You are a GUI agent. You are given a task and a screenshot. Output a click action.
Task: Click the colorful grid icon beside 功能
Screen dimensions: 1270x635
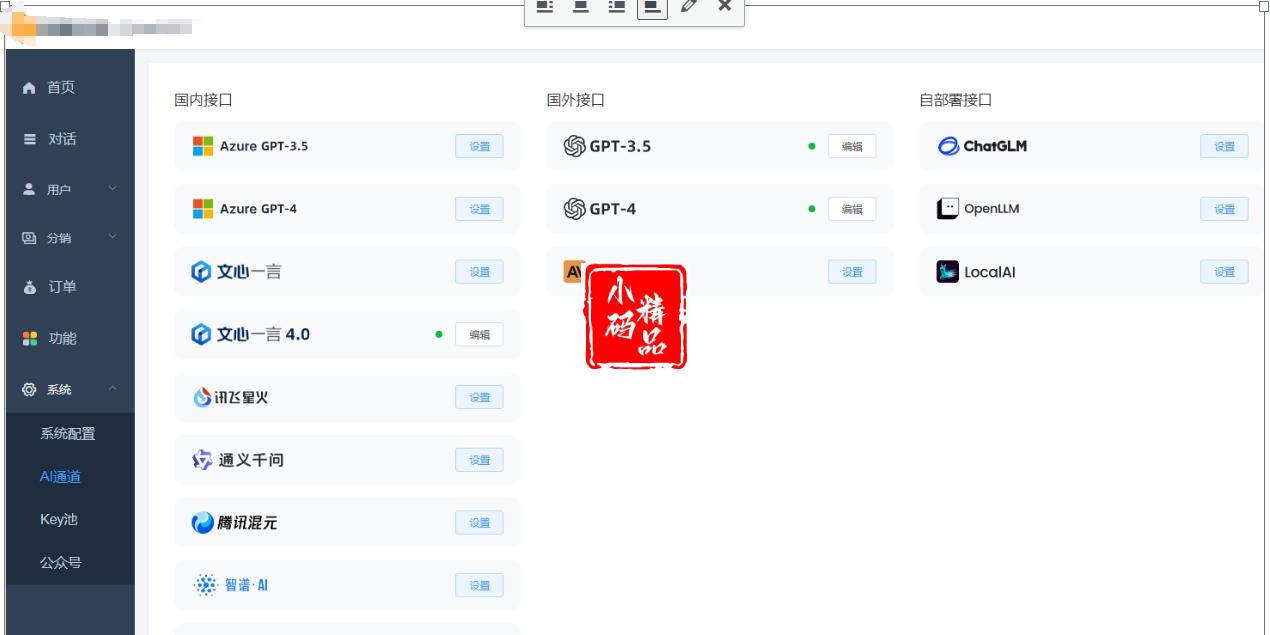tap(30, 339)
